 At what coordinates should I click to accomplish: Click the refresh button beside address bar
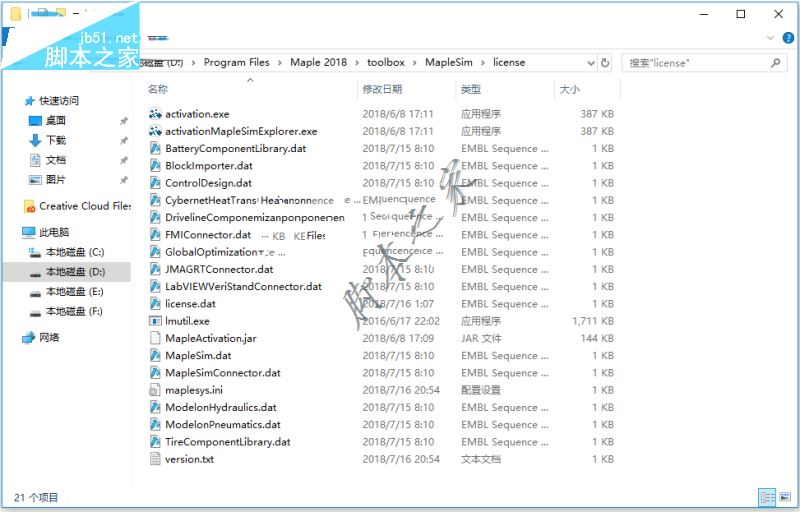tap(605, 63)
